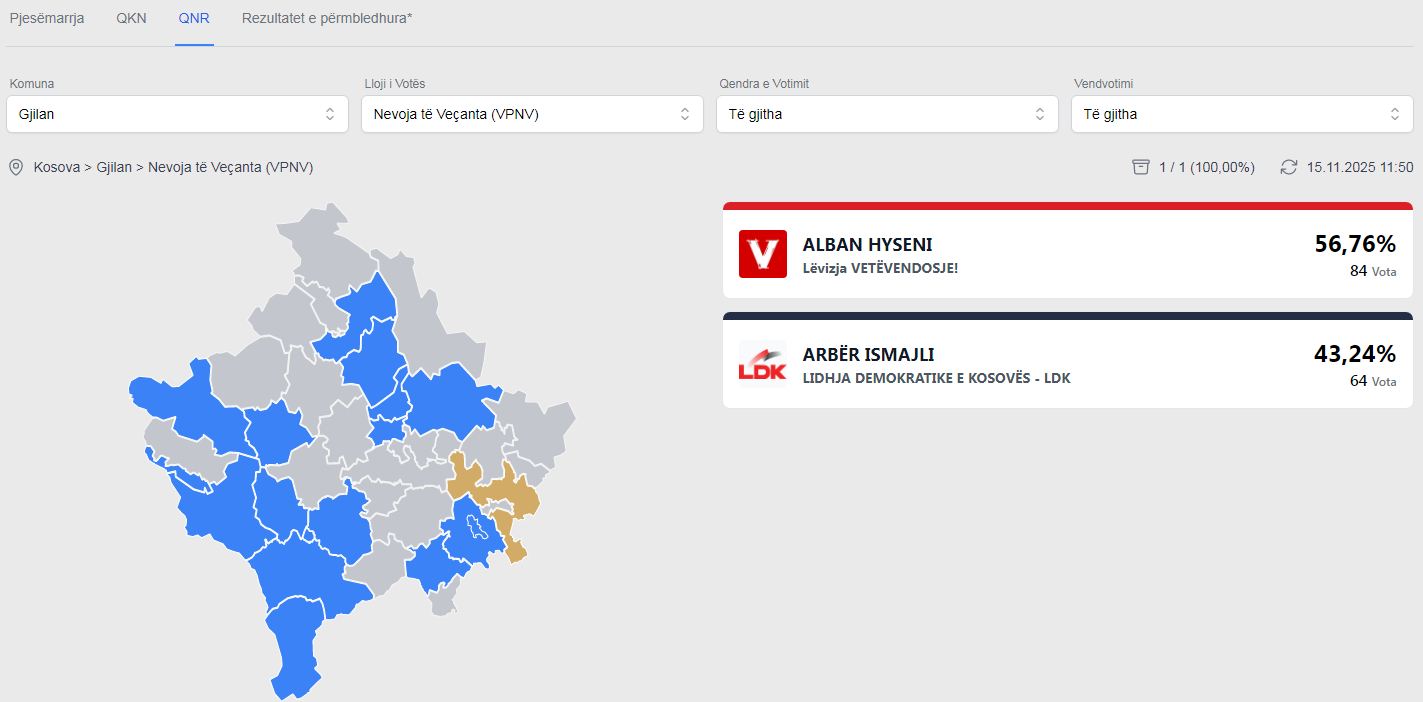Click the chevron arrows in Vendvotimi field
This screenshot has width=1423, height=702.
click(1394, 114)
